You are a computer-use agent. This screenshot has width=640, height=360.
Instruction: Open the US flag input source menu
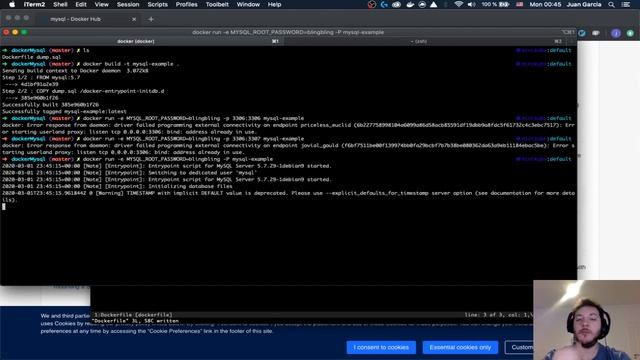[x=520, y=4]
